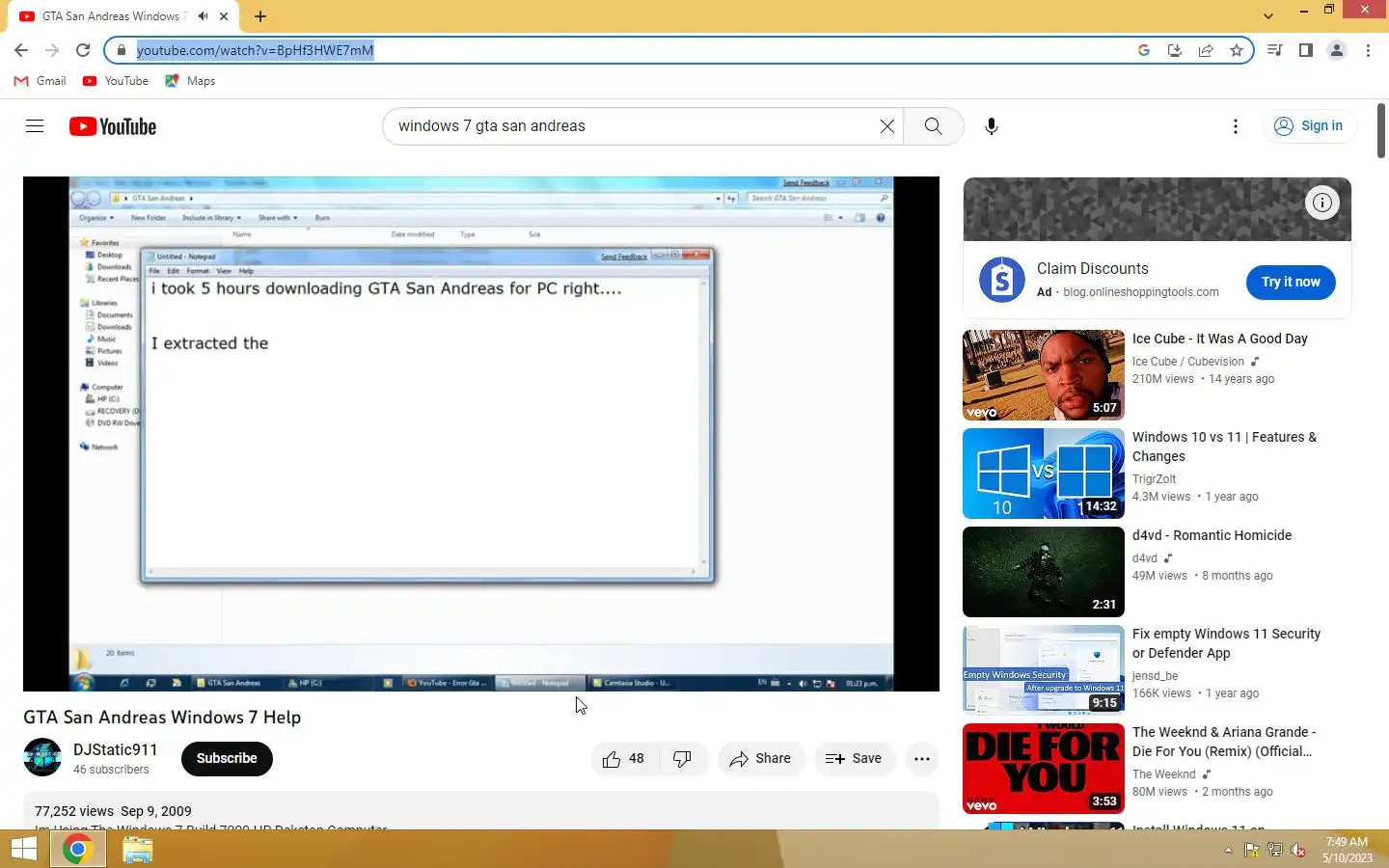This screenshot has width=1389, height=868.
Task: Bookmark this tab with the star
Action: pos(1237,50)
